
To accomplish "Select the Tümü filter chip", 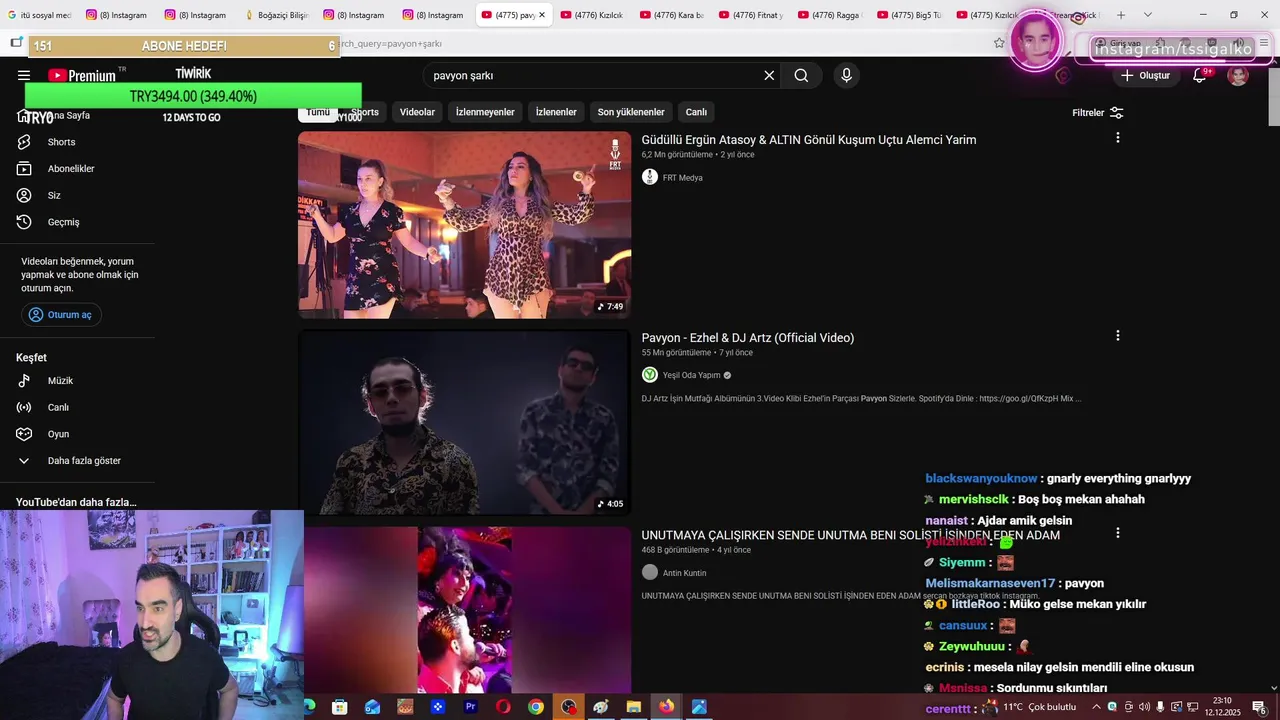I will point(318,112).
